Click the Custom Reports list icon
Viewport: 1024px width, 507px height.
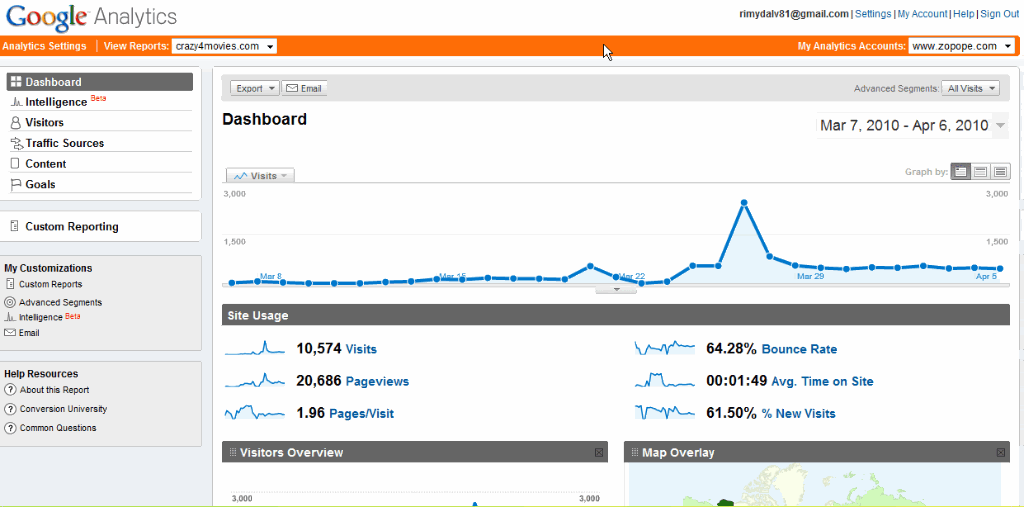click(x=10, y=284)
